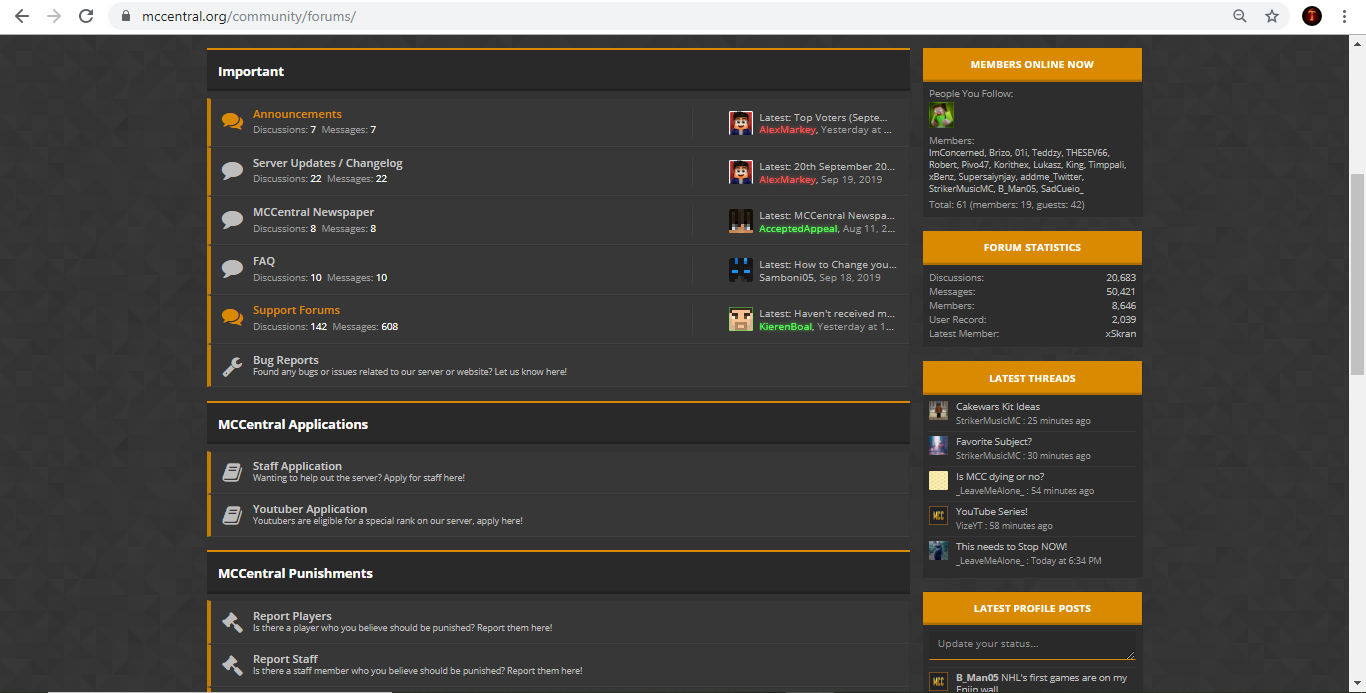Open AcceptedAppeal avatar in Newspaper row
Image resolution: width=1366 pixels, height=693 pixels.
741,221
